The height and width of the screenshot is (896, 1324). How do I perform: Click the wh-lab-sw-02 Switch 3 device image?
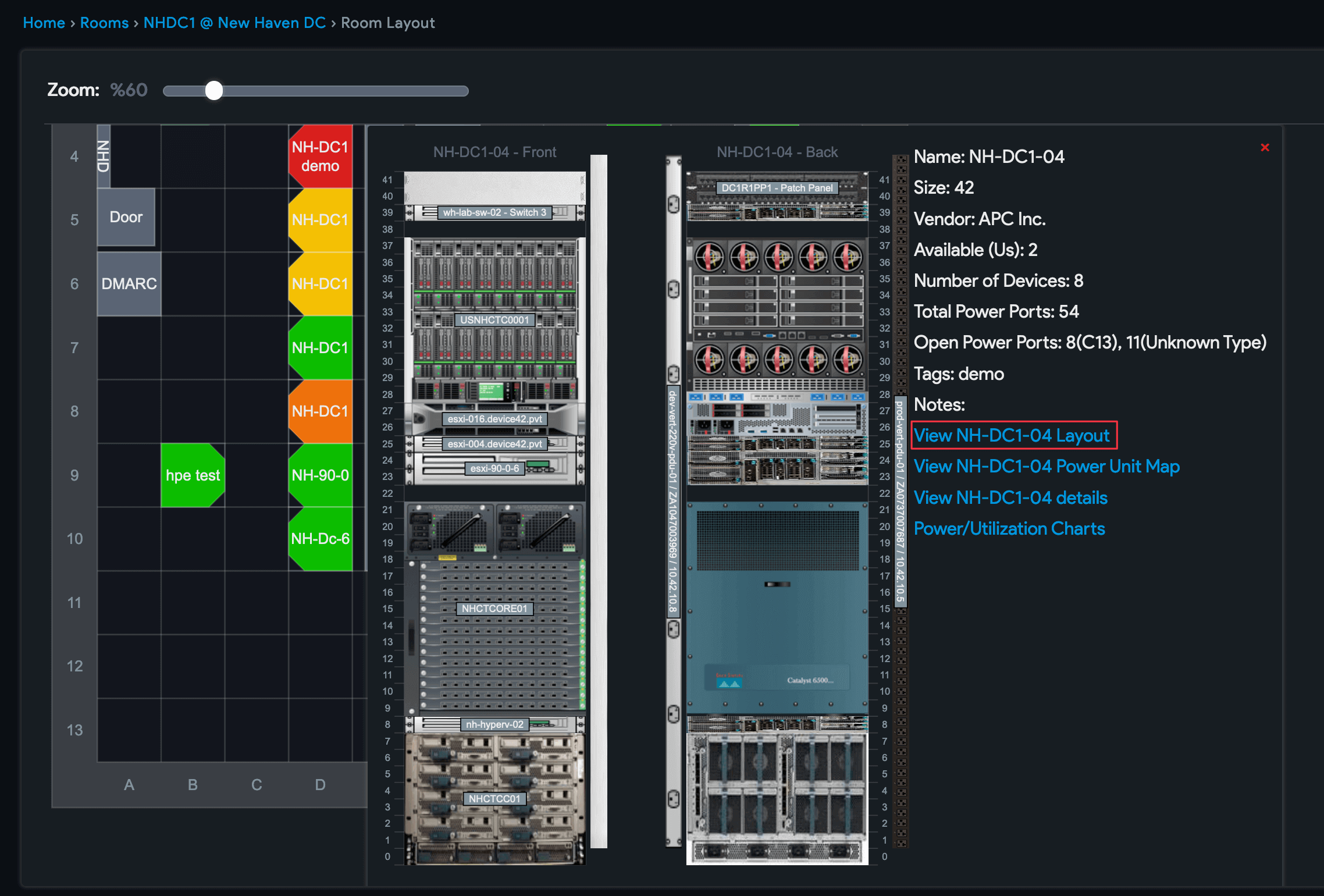pyautogui.click(x=494, y=212)
